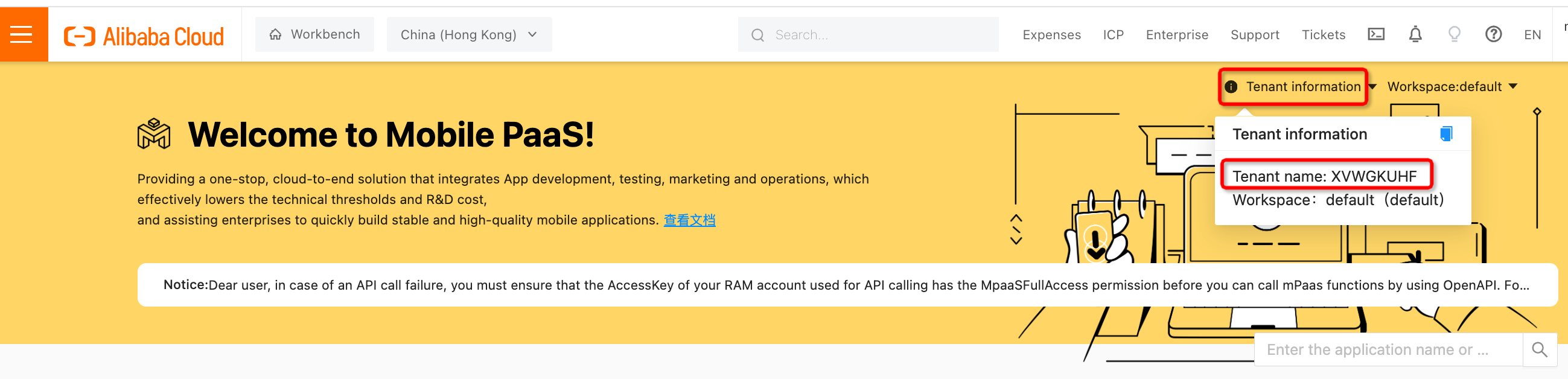Open the 查看文档 documentation link
This screenshot has height=379, width=1568.
[689, 220]
